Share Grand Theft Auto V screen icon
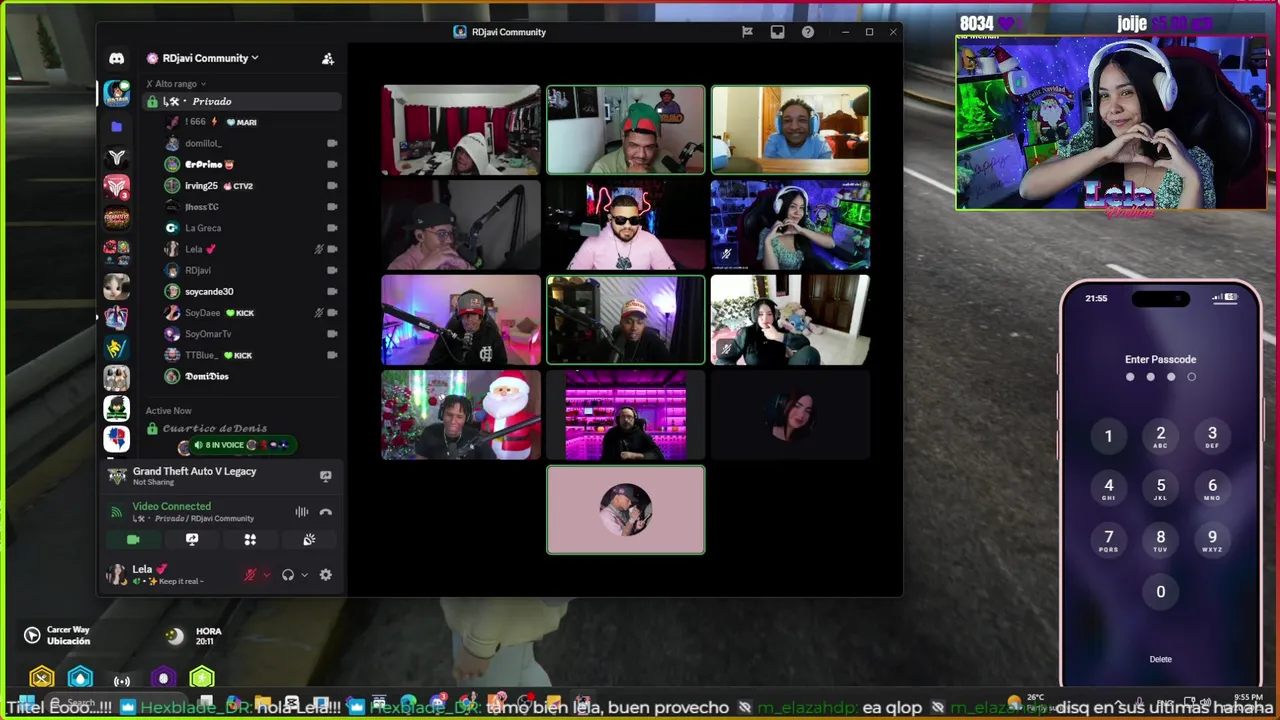This screenshot has height=720, width=1280. tap(325, 476)
